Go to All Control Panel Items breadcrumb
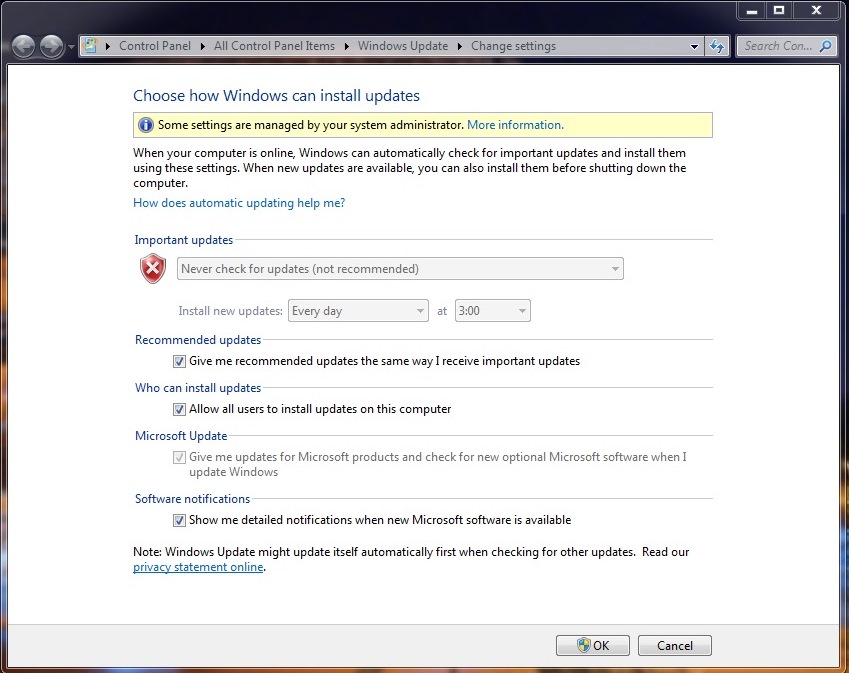 coord(275,46)
